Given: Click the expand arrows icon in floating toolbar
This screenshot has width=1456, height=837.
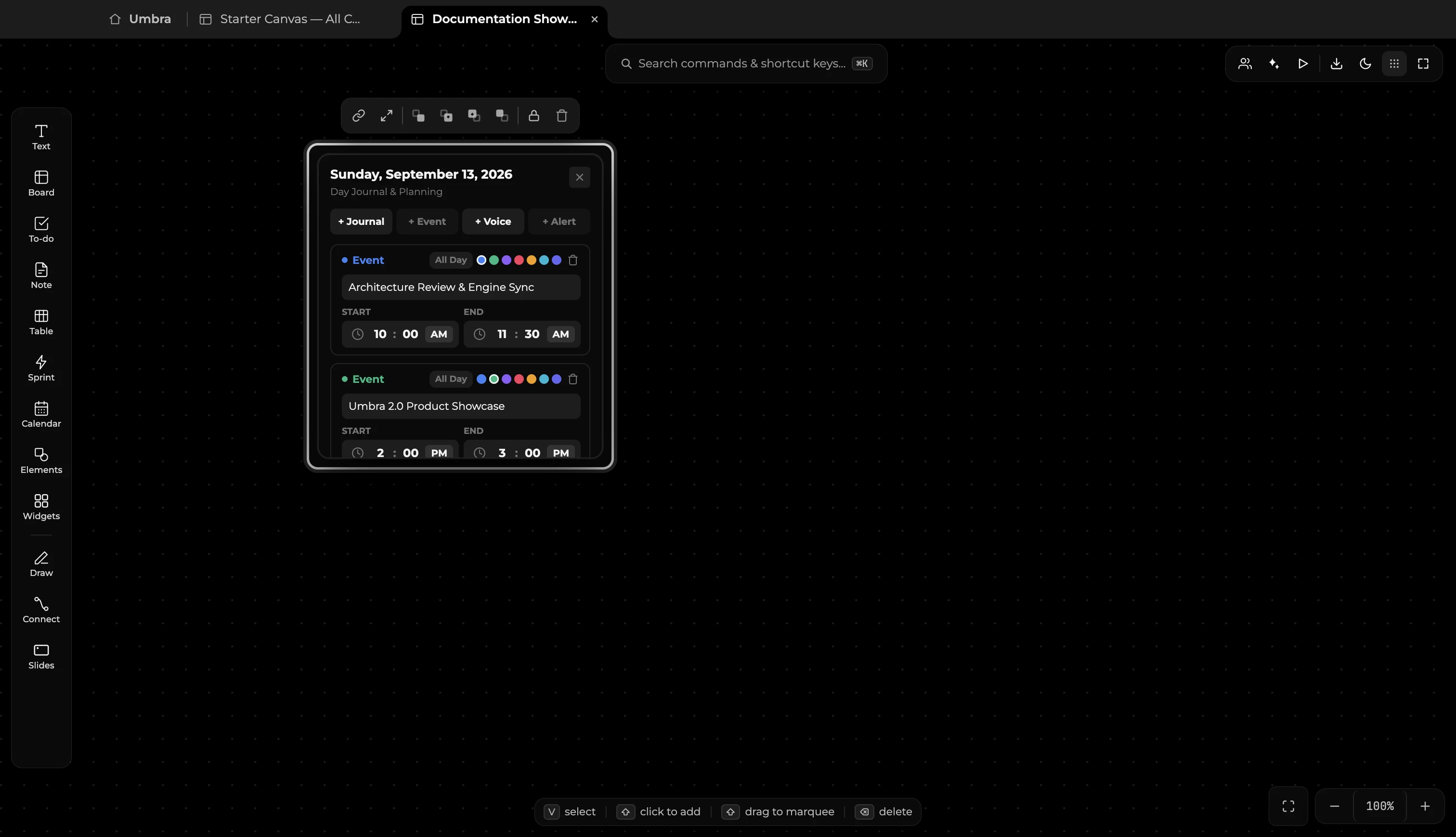Looking at the screenshot, I should (x=387, y=116).
